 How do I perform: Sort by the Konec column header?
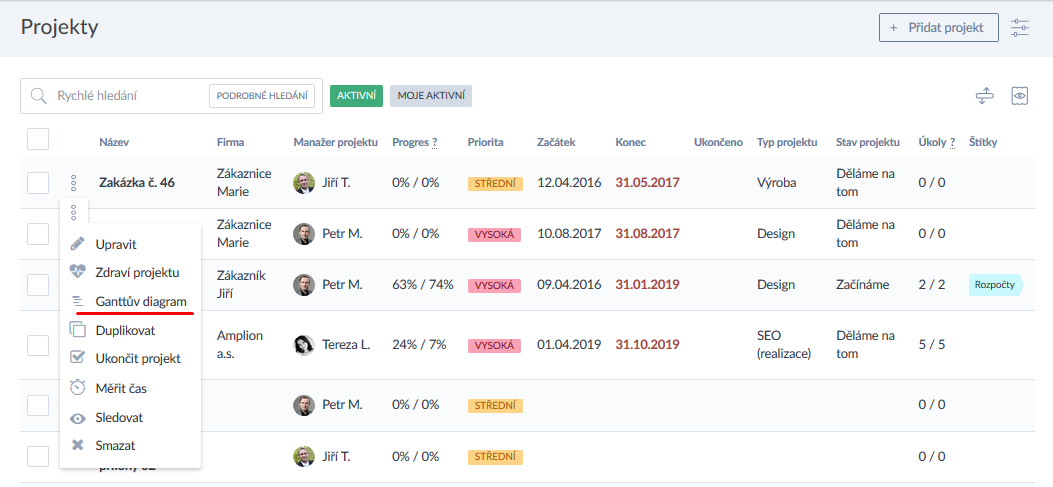(x=630, y=142)
